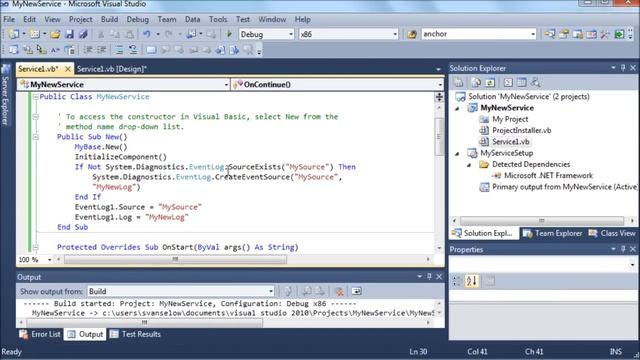The image size is (640, 360).
Task: Toggle Word Wrap icon in Output panel
Action: [x=356, y=291]
